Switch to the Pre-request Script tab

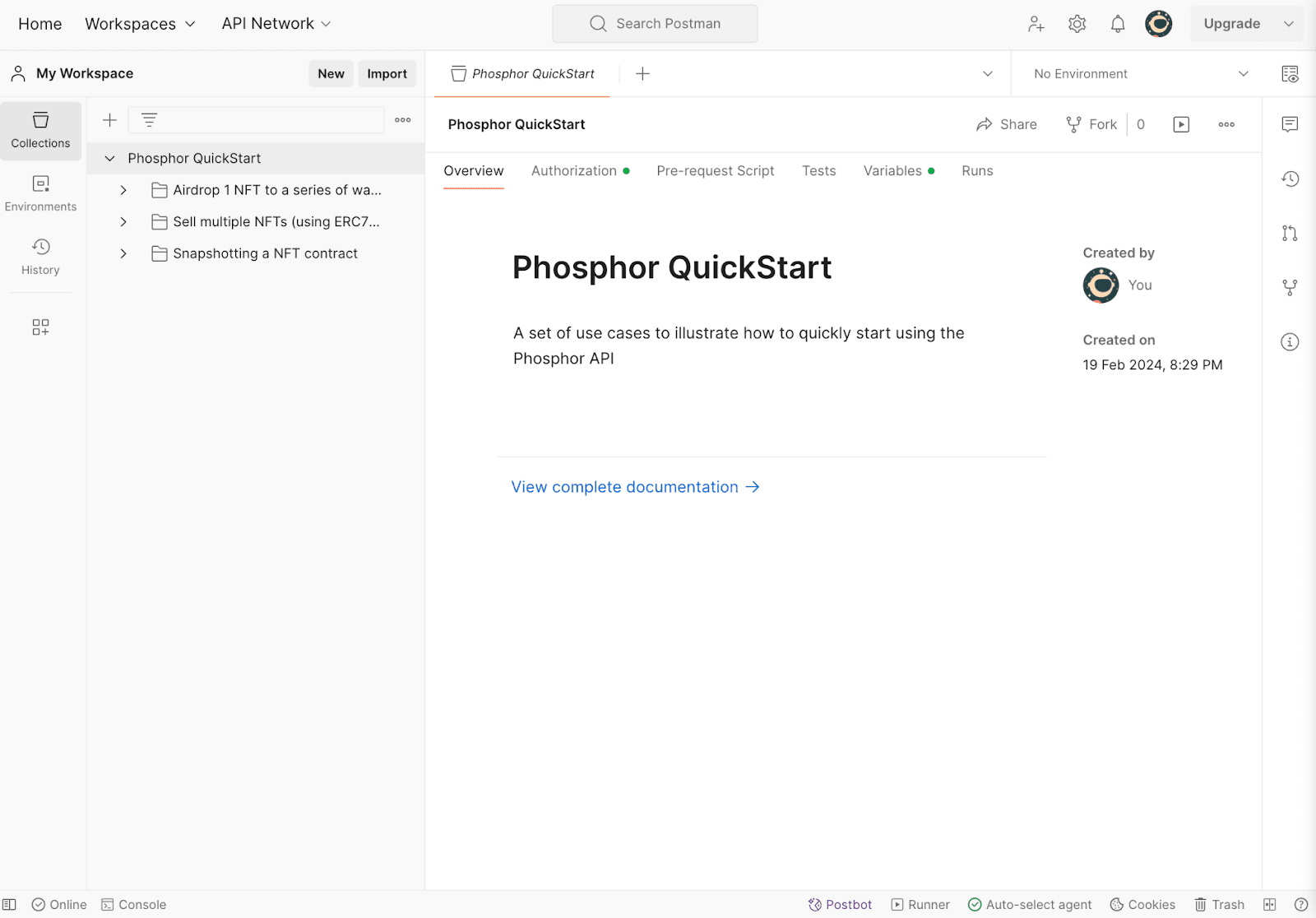pyautogui.click(x=716, y=171)
